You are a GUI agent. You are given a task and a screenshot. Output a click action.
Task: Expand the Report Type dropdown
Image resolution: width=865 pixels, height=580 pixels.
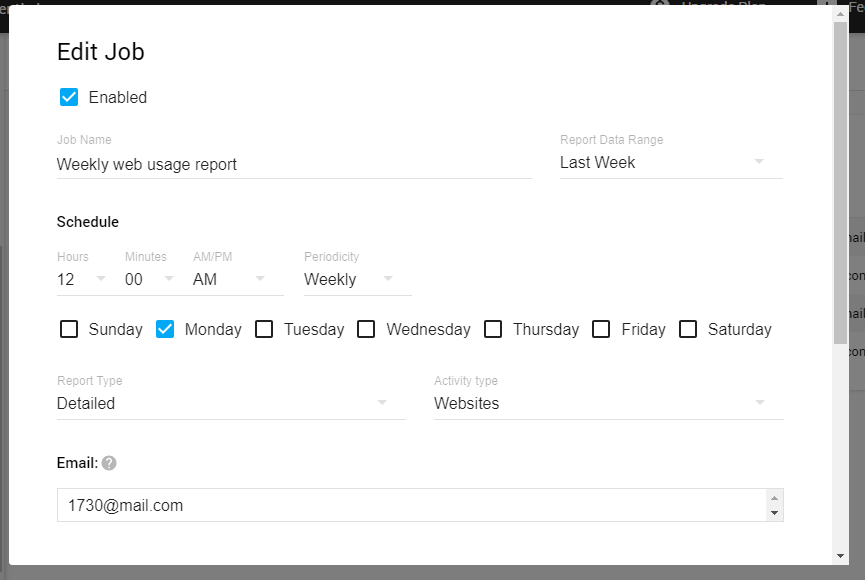231,404
